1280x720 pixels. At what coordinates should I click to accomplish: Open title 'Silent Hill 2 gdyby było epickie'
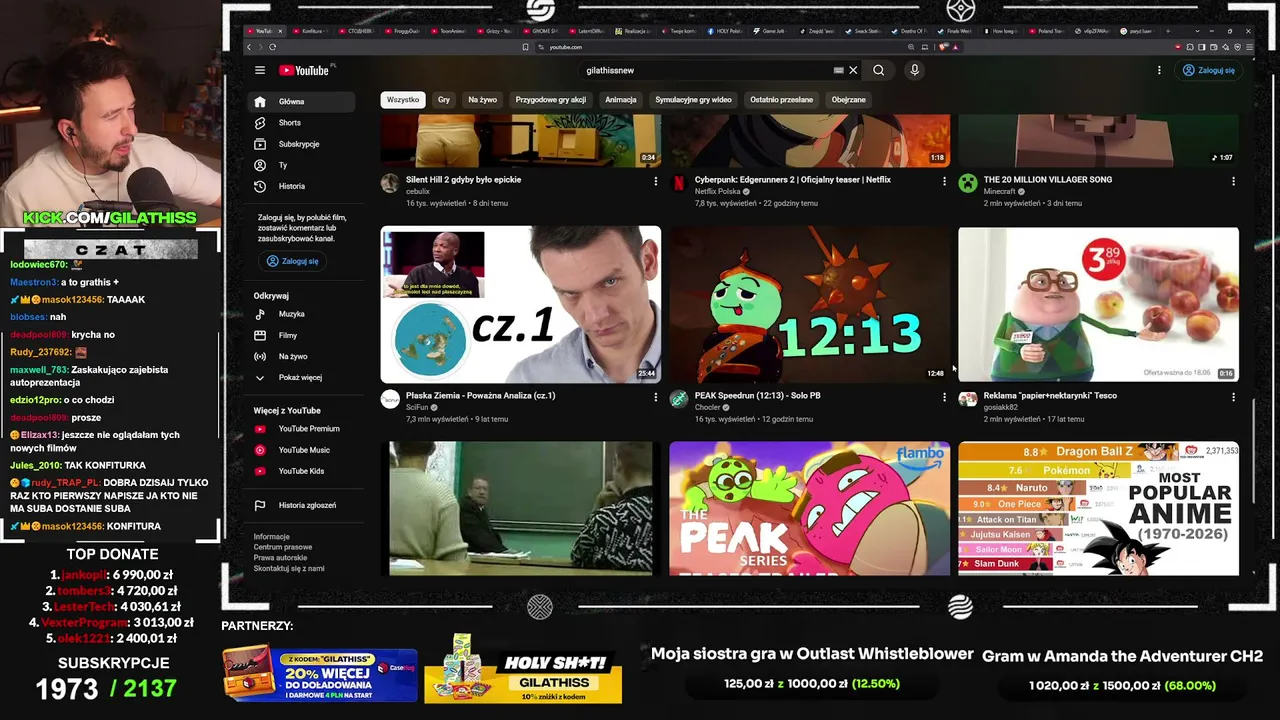(463, 180)
